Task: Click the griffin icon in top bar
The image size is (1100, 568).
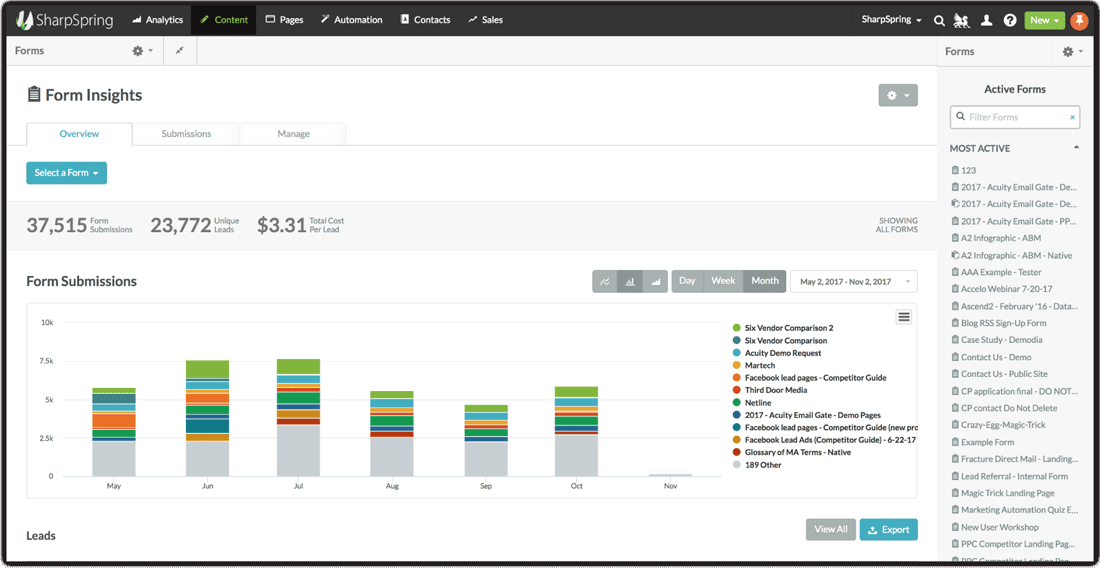Action: tap(962, 20)
